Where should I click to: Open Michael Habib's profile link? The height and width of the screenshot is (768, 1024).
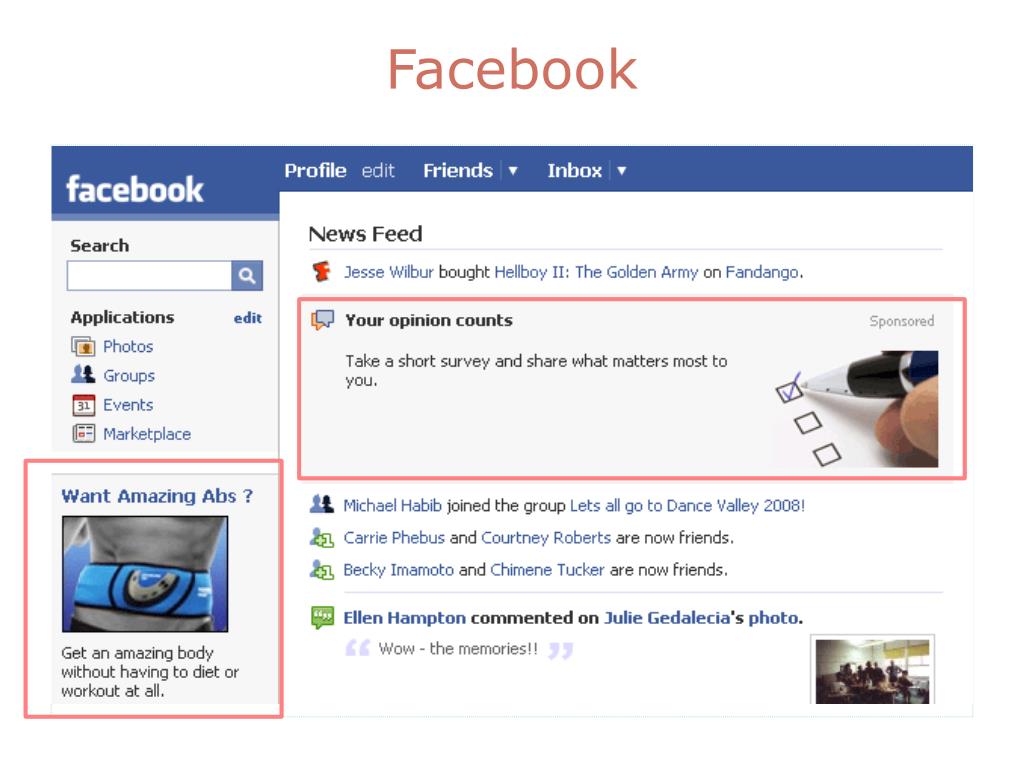point(392,505)
